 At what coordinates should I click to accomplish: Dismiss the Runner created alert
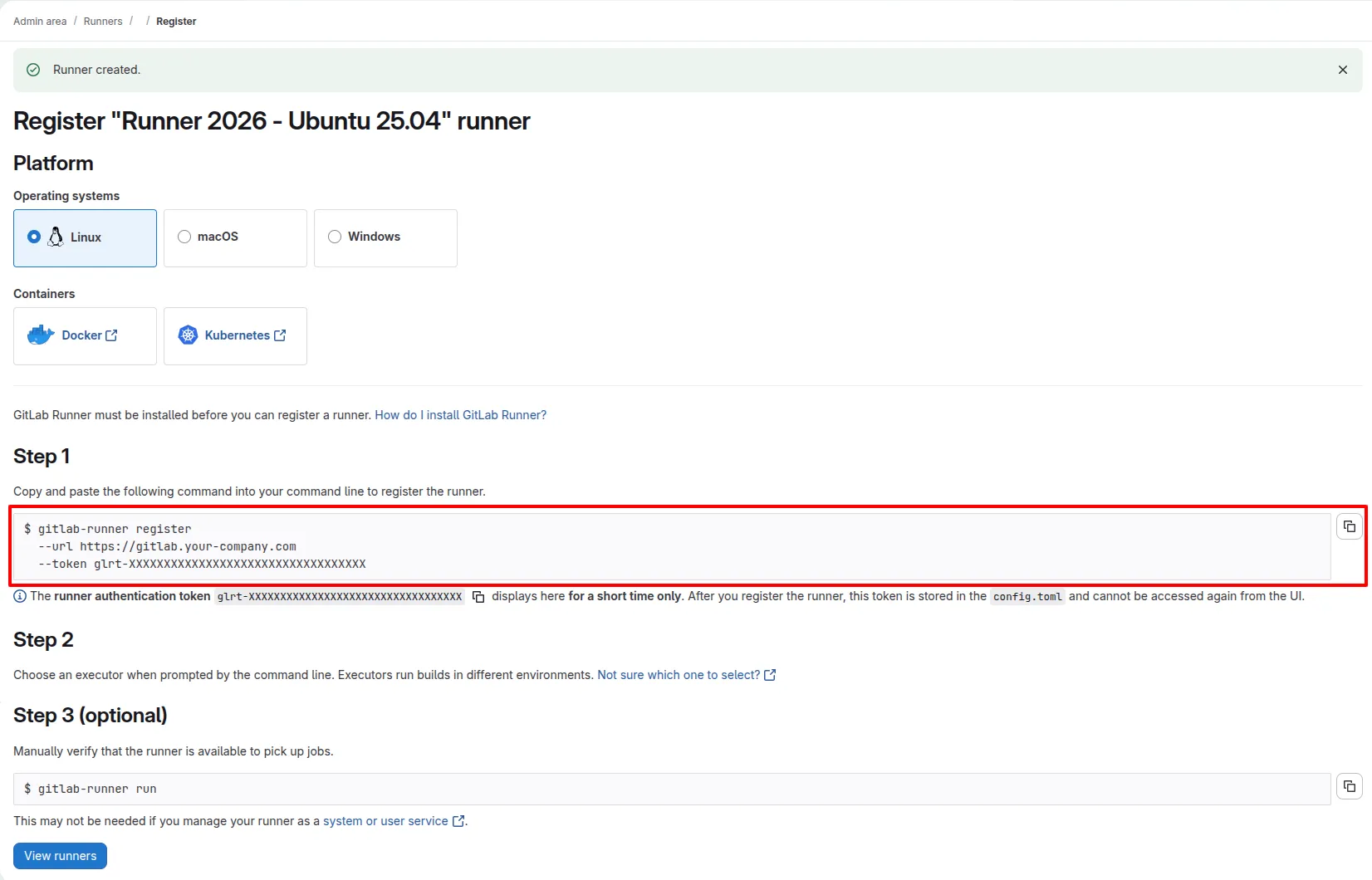coord(1342,70)
